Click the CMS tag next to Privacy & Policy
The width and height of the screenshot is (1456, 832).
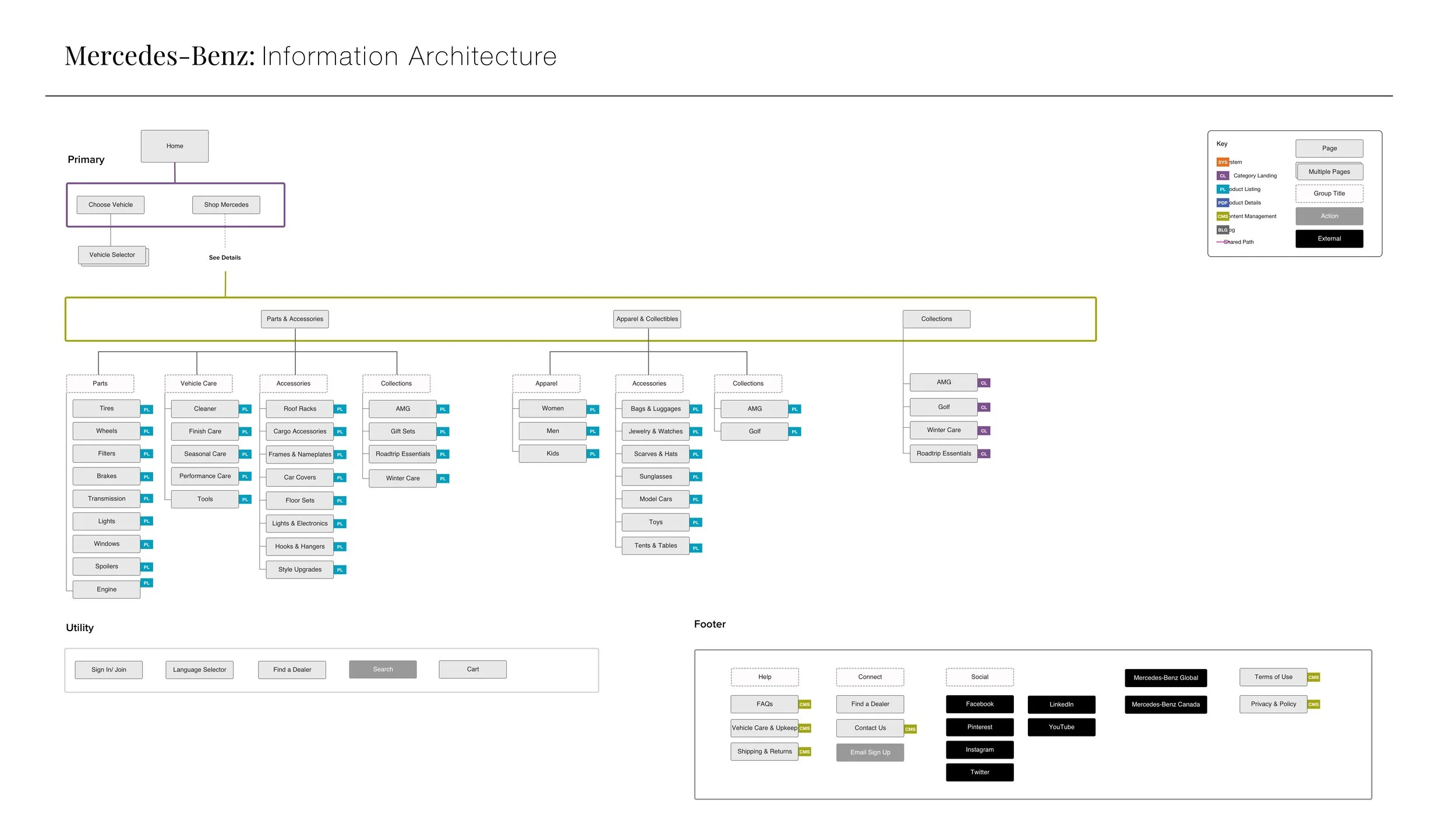[1313, 704]
